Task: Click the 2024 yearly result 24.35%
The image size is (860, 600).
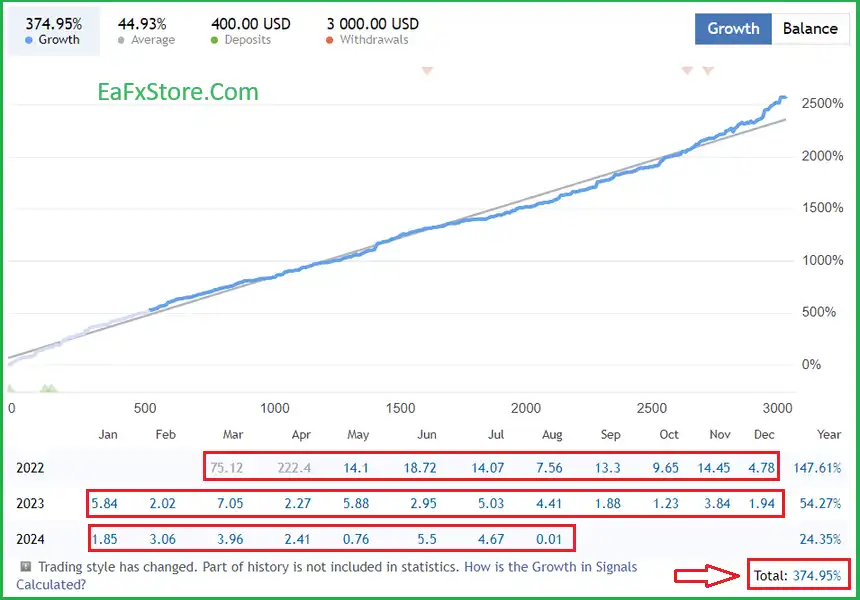Action: tap(820, 539)
